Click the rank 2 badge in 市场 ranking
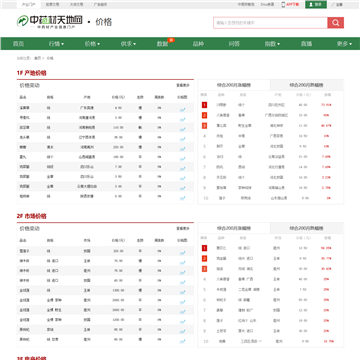The image size is (360, 360). 204,258
